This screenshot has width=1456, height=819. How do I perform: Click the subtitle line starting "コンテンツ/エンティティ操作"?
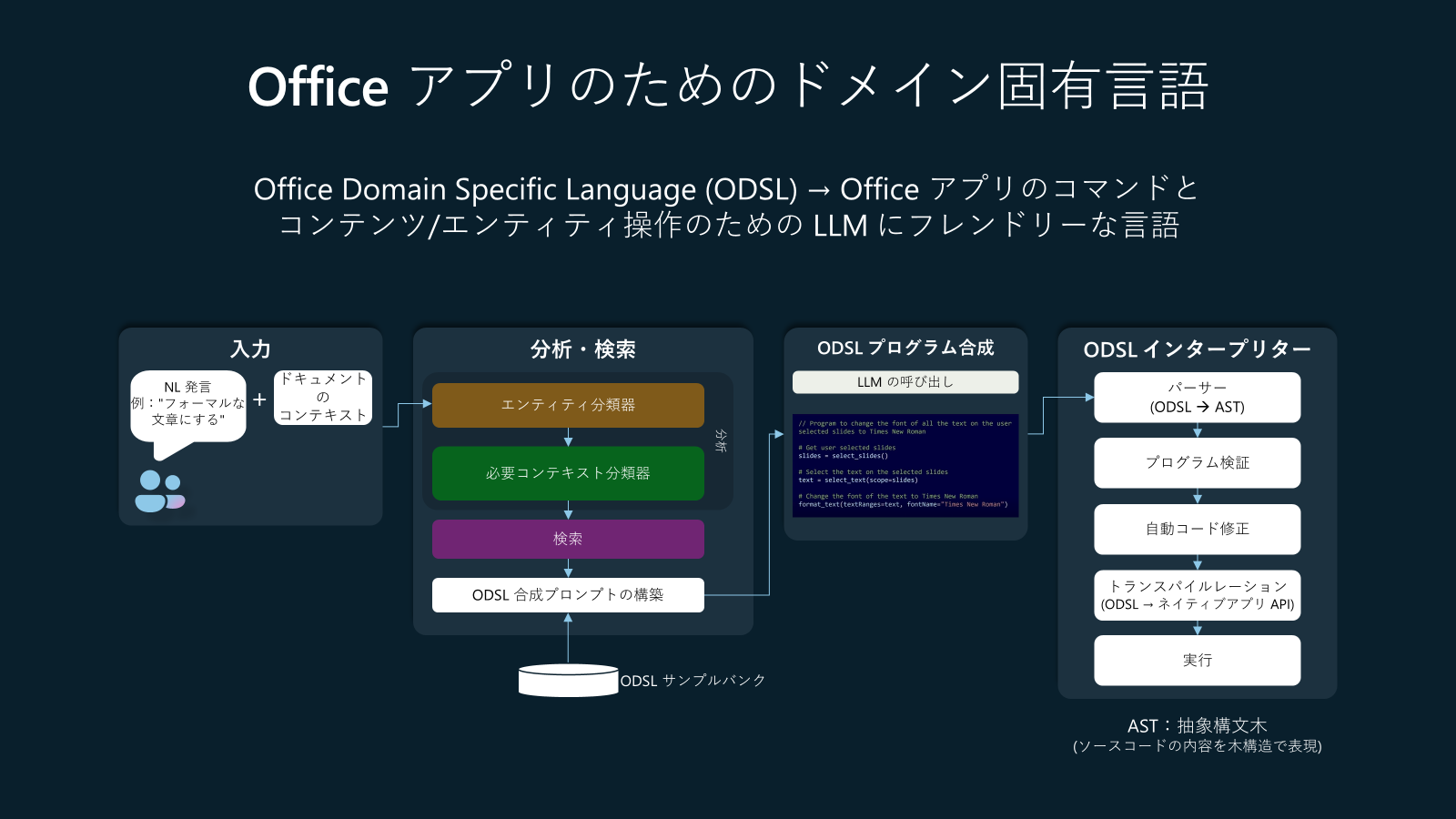(729, 225)
